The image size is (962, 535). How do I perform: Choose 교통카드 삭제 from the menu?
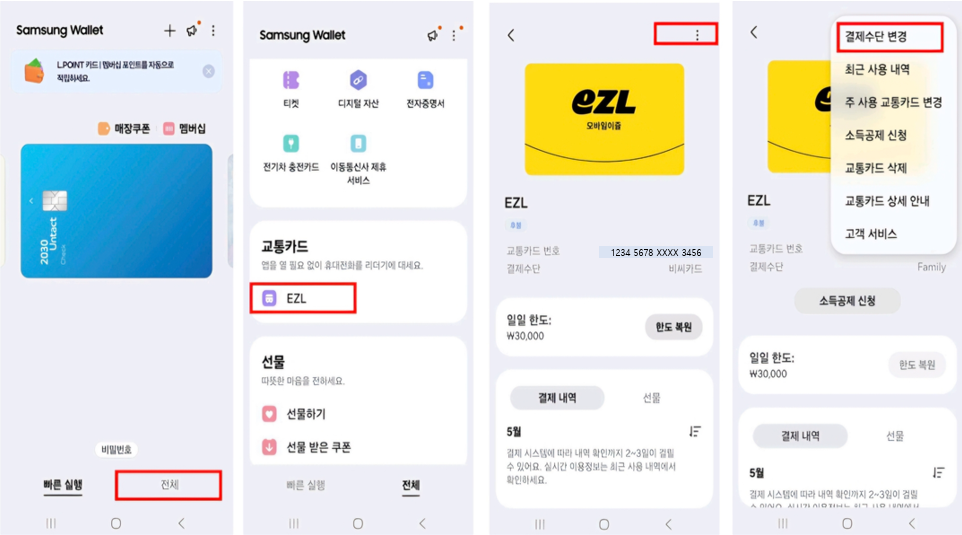click(875, 168)
